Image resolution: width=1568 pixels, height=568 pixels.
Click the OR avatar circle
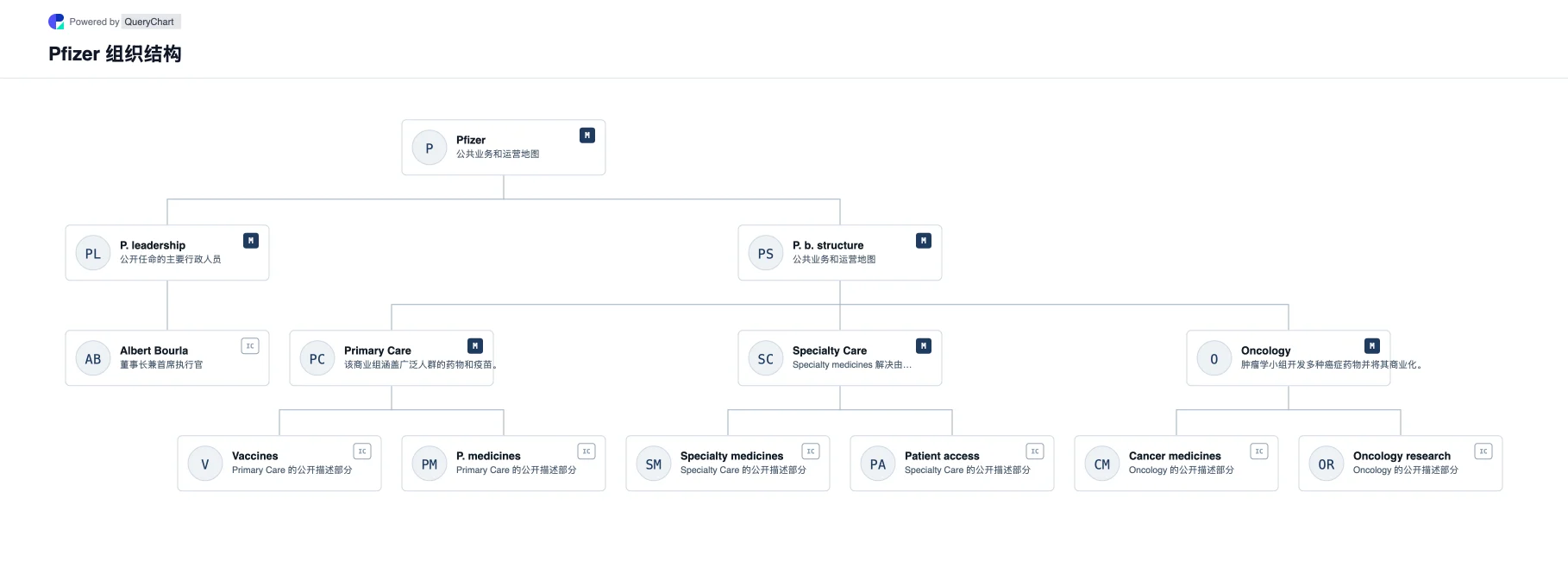1327,464
